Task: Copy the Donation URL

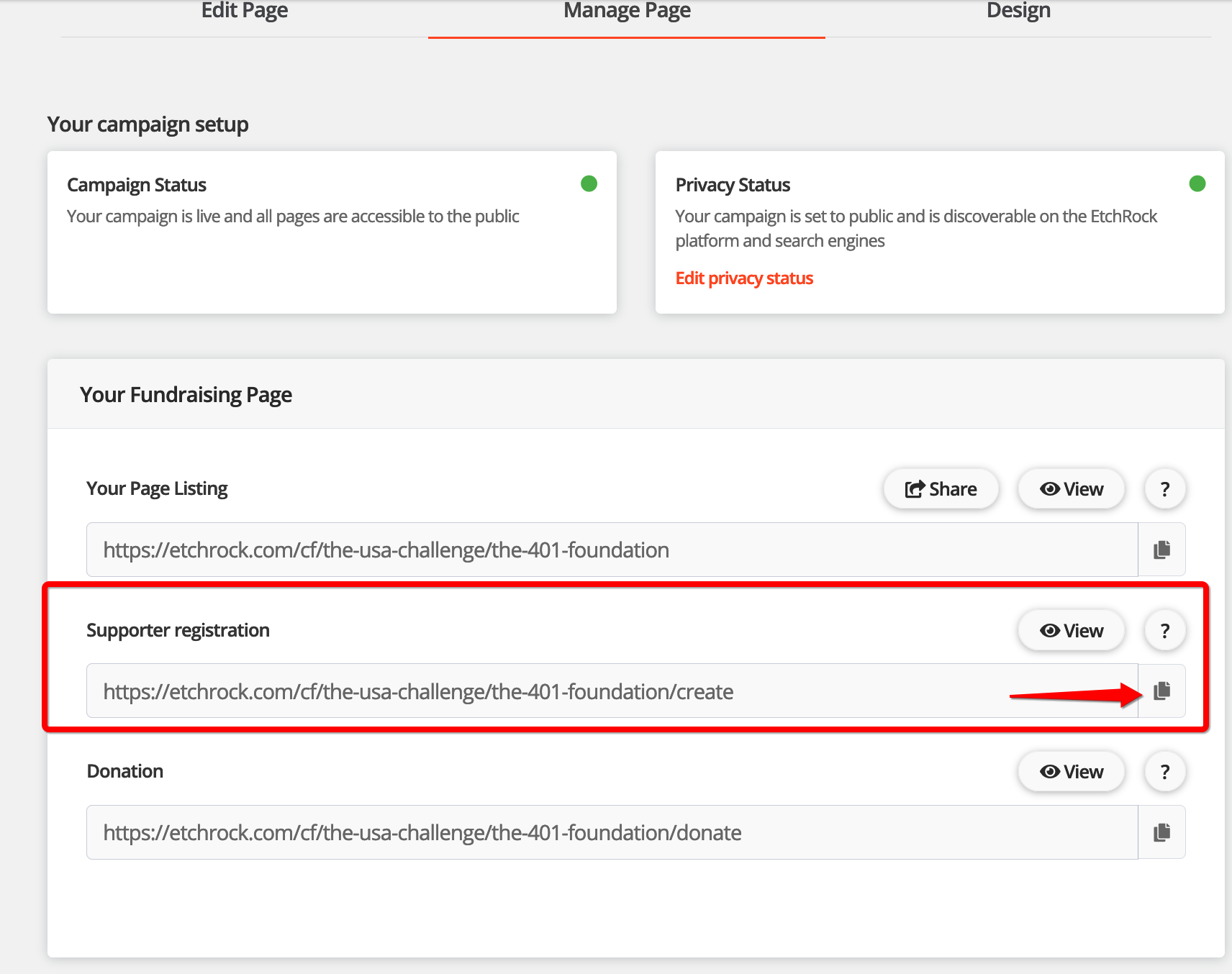Action: coord(1161,833)
